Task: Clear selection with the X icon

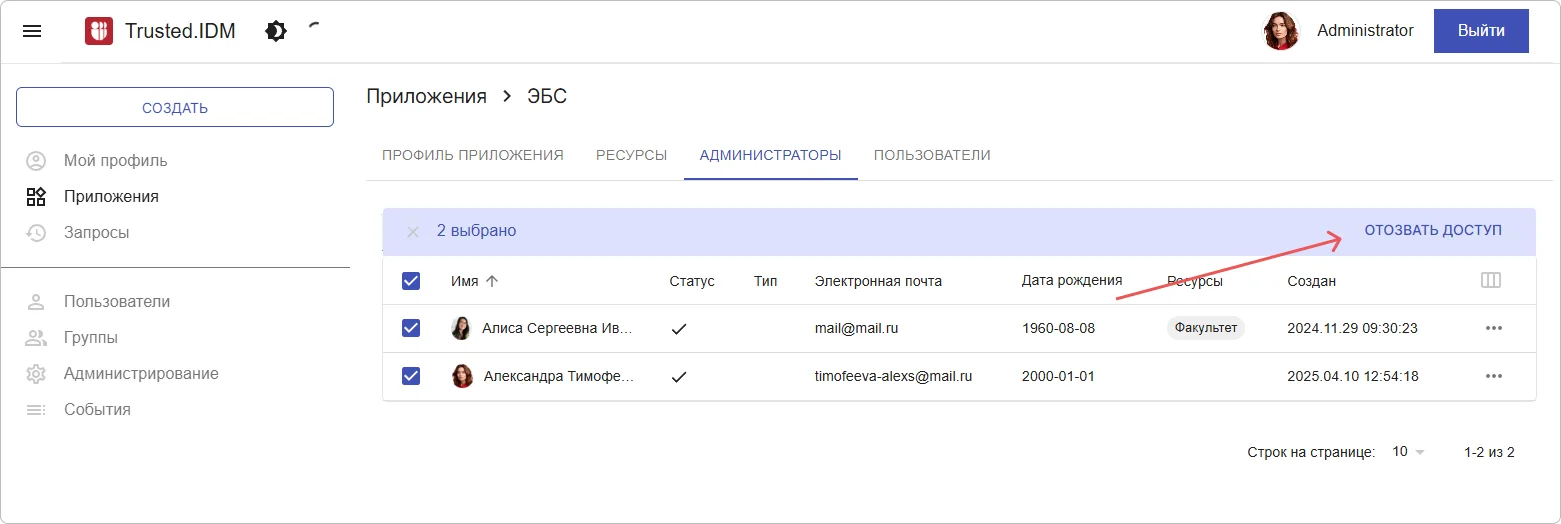Action: click(x=413, y=231)
